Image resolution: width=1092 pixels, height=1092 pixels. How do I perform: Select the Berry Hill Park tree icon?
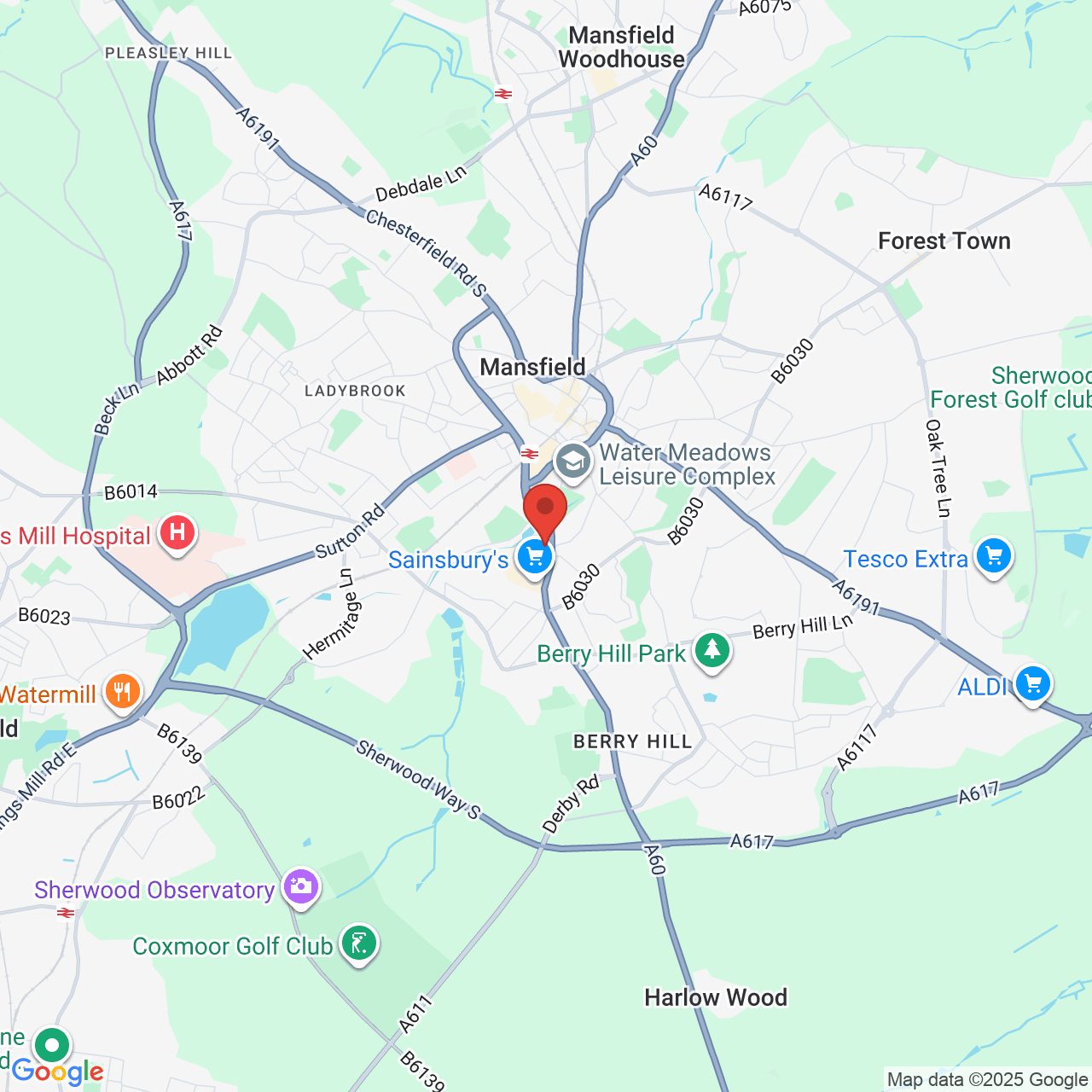[712, 653]
